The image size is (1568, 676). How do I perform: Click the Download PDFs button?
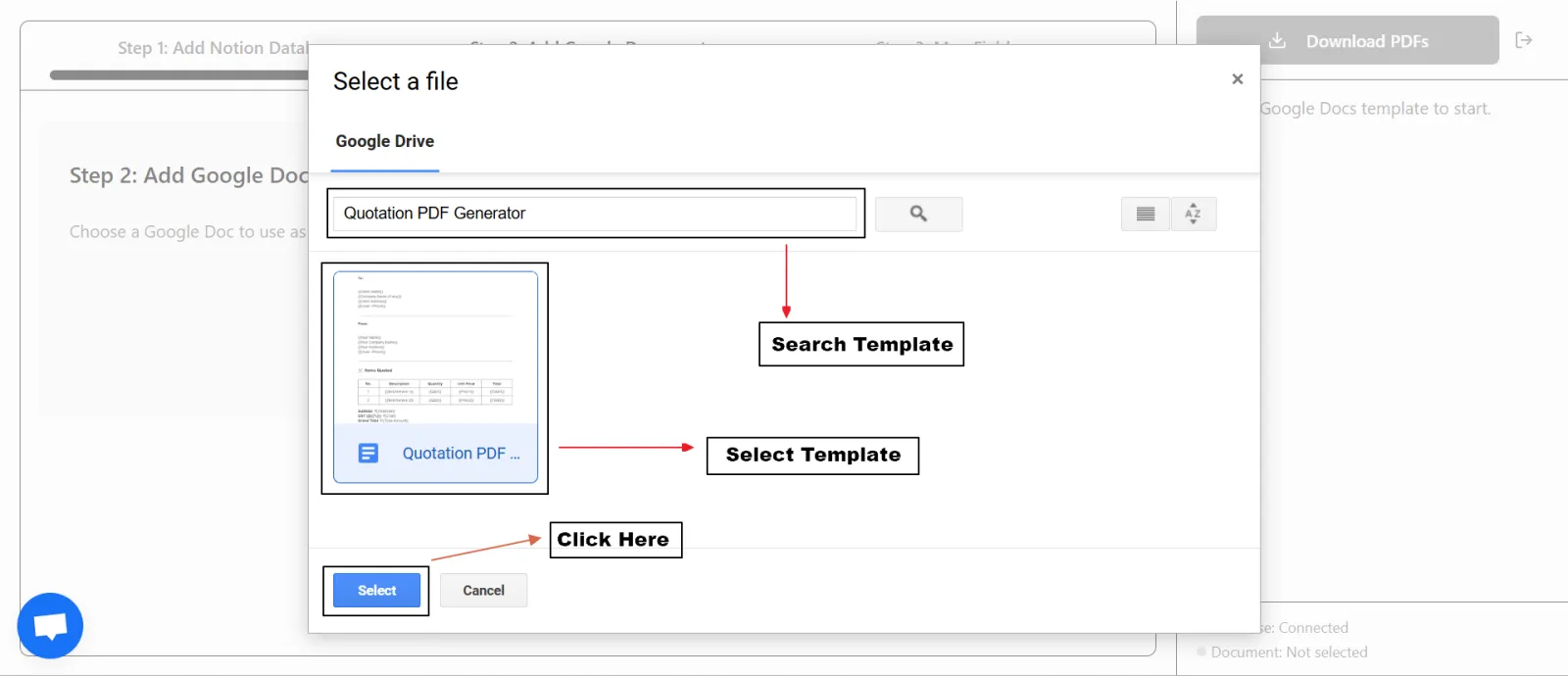pyautogui.click(x=1347, y=40)
